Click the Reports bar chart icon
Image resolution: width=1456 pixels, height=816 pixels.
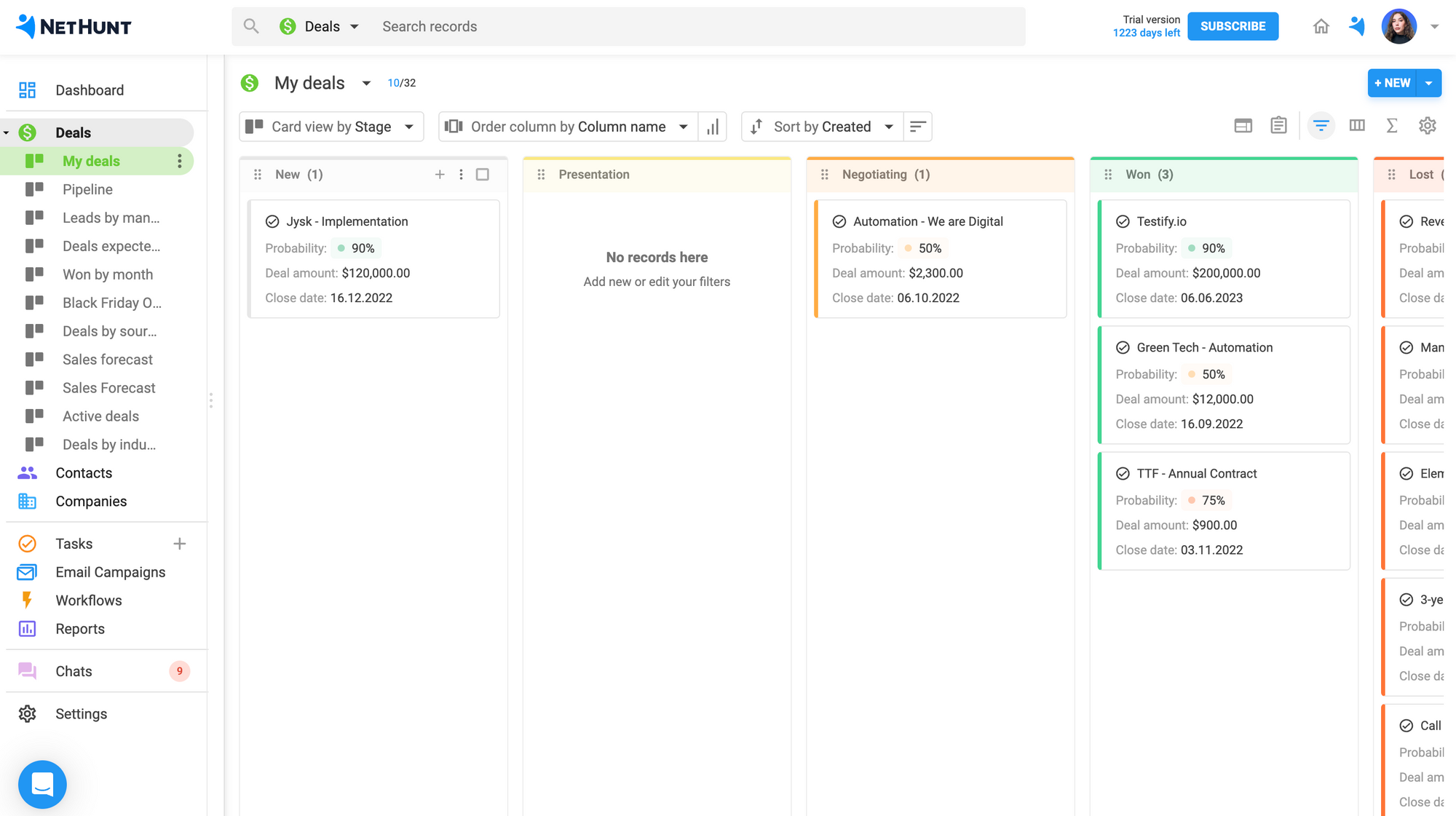pyautogui.click(x=27, y=629)
